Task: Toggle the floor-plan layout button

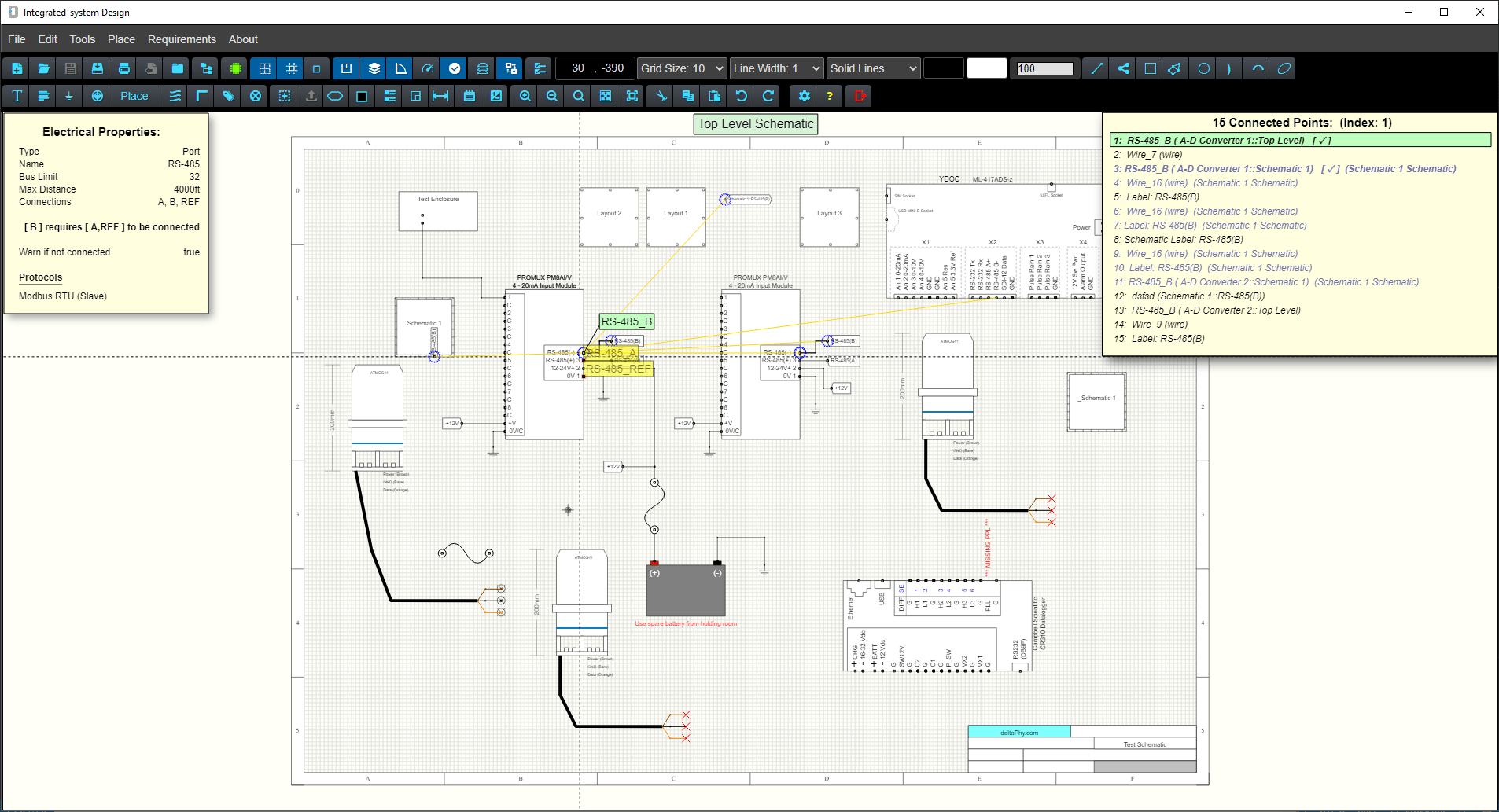Action: click(346, 68)
